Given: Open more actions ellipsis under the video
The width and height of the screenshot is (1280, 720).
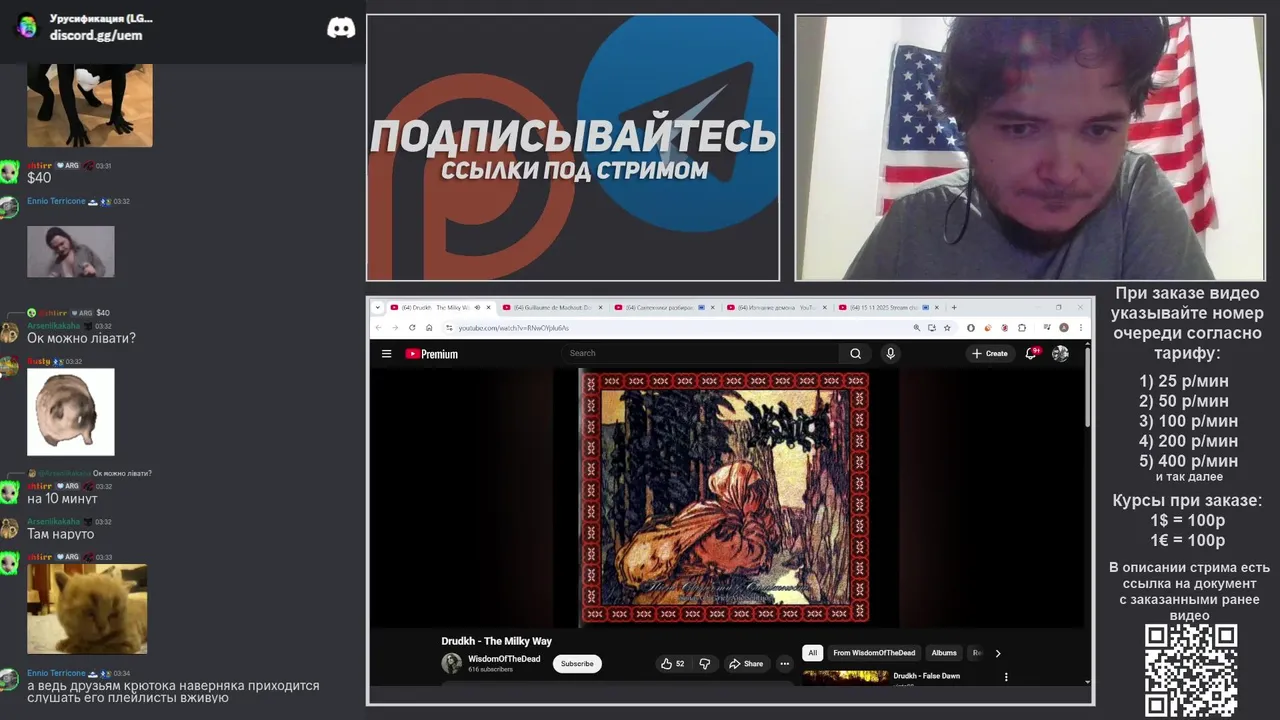Looking at the screenshot, I should [x=785, y=663].
